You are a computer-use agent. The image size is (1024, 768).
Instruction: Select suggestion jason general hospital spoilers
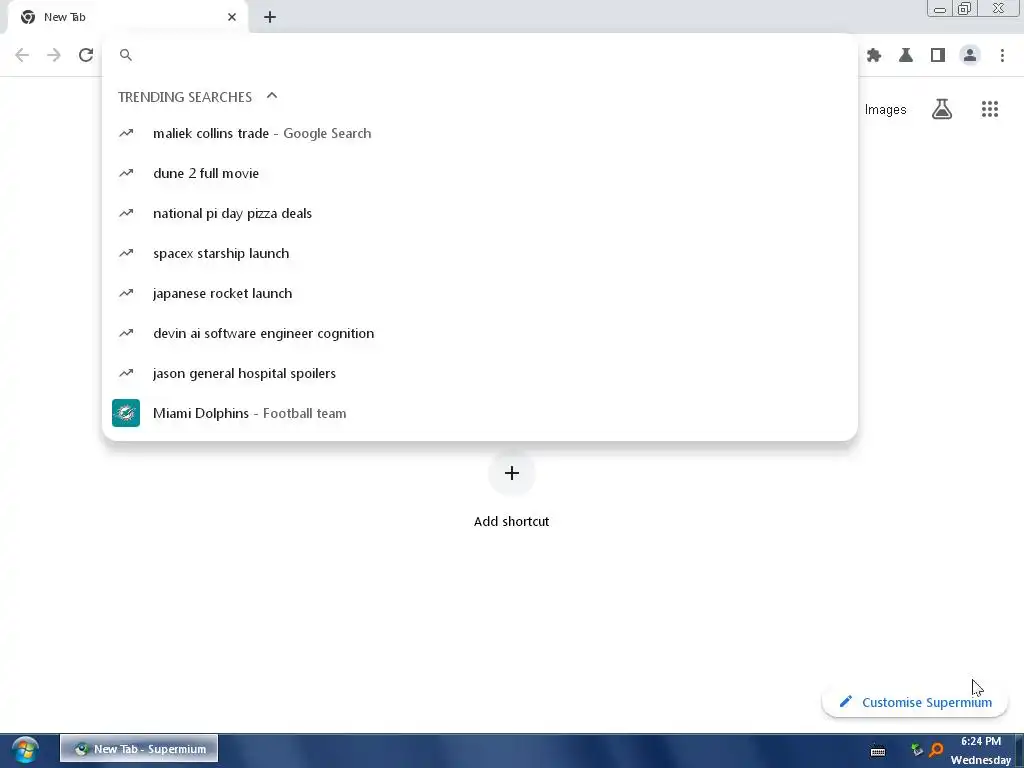point(479,373)
